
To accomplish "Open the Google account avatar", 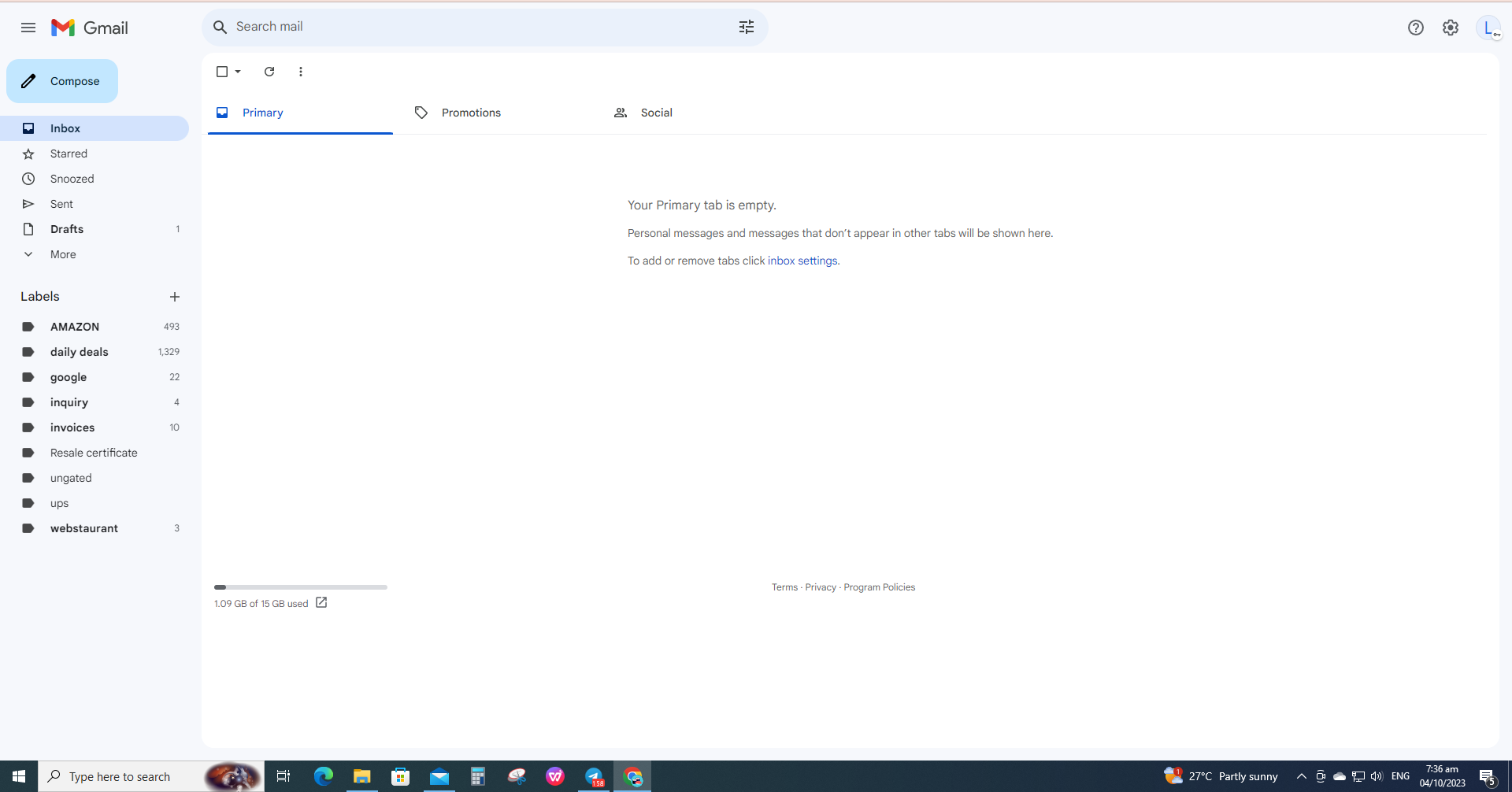I will click(x=1488, y=28).
